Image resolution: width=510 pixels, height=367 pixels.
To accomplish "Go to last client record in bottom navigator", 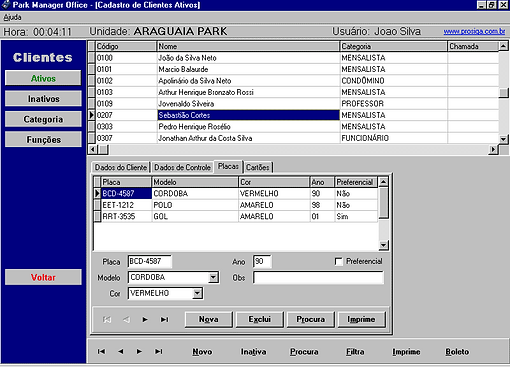I will tap(159, 351).
